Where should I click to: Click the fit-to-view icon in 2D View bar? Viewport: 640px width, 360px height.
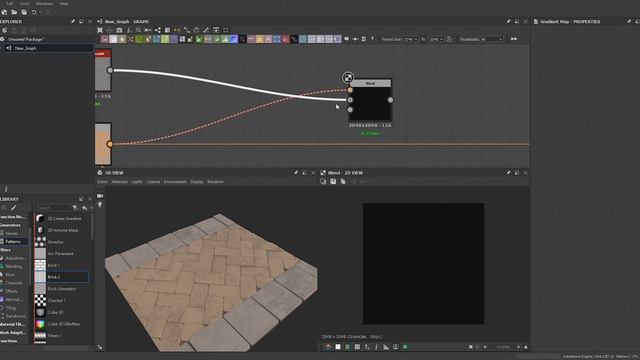tap(471, 347)
